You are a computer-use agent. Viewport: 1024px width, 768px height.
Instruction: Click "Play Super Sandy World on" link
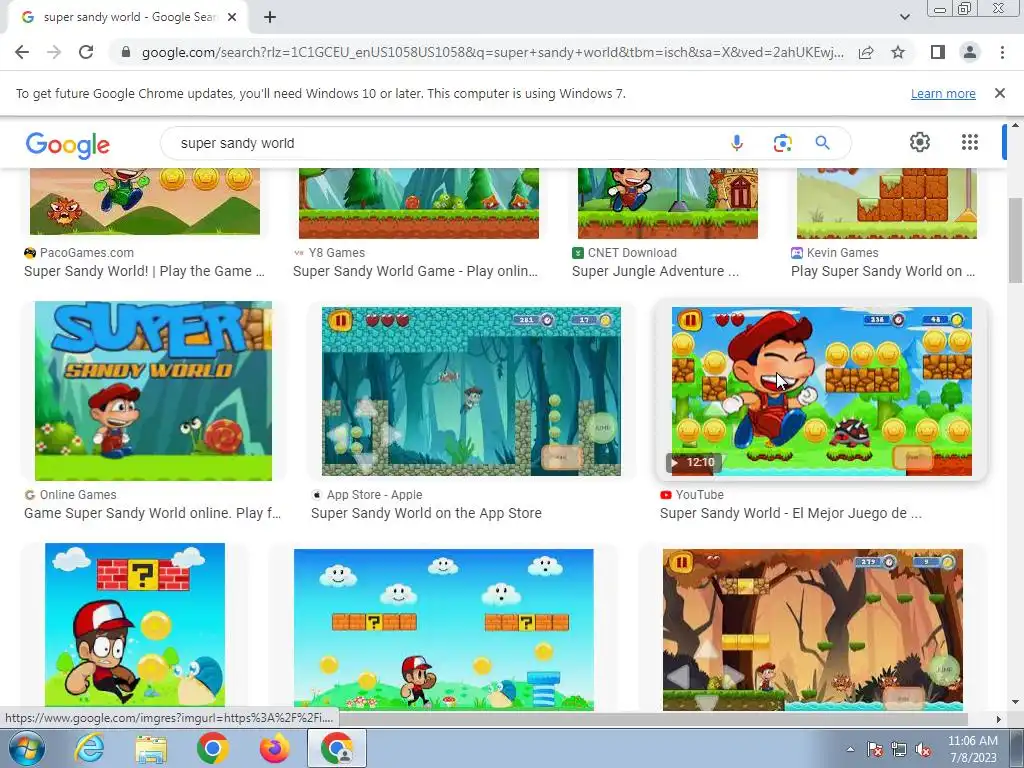(883, 271)
